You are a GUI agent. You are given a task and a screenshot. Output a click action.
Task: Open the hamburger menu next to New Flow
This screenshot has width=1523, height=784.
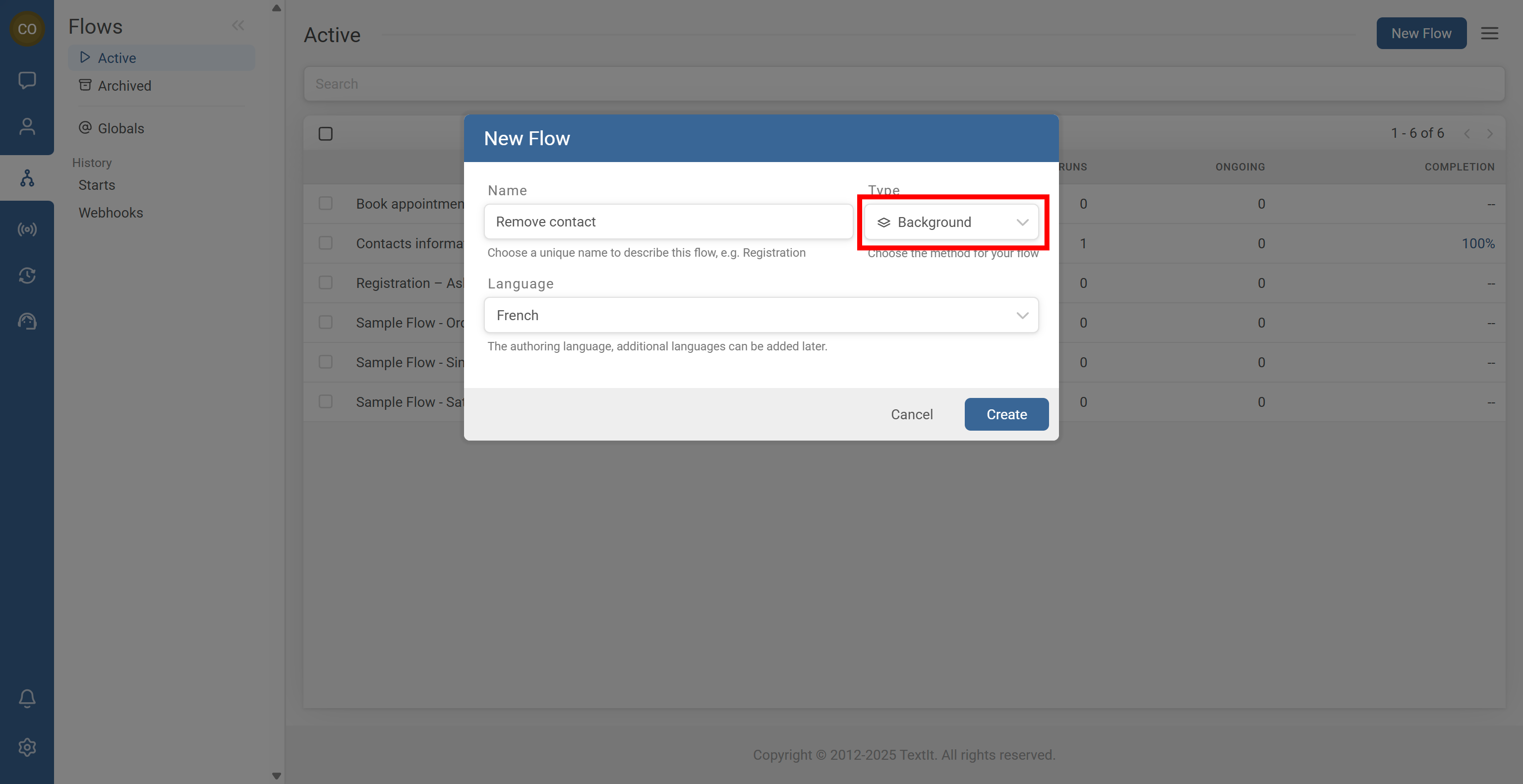(x=1489, y=34)
